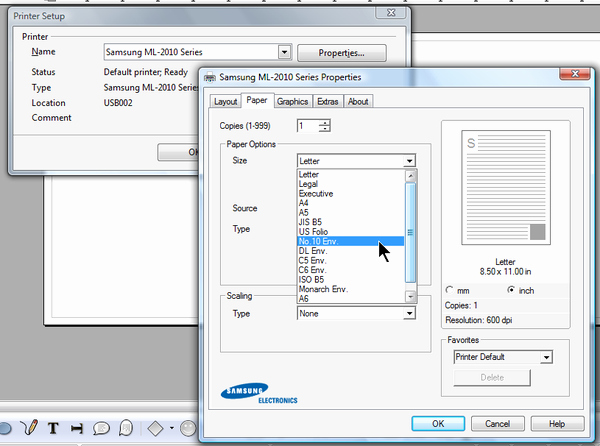Click OK in Samsung Properties dialog
Viewport: 600px width, 446px height.
[x=438, y=424]
